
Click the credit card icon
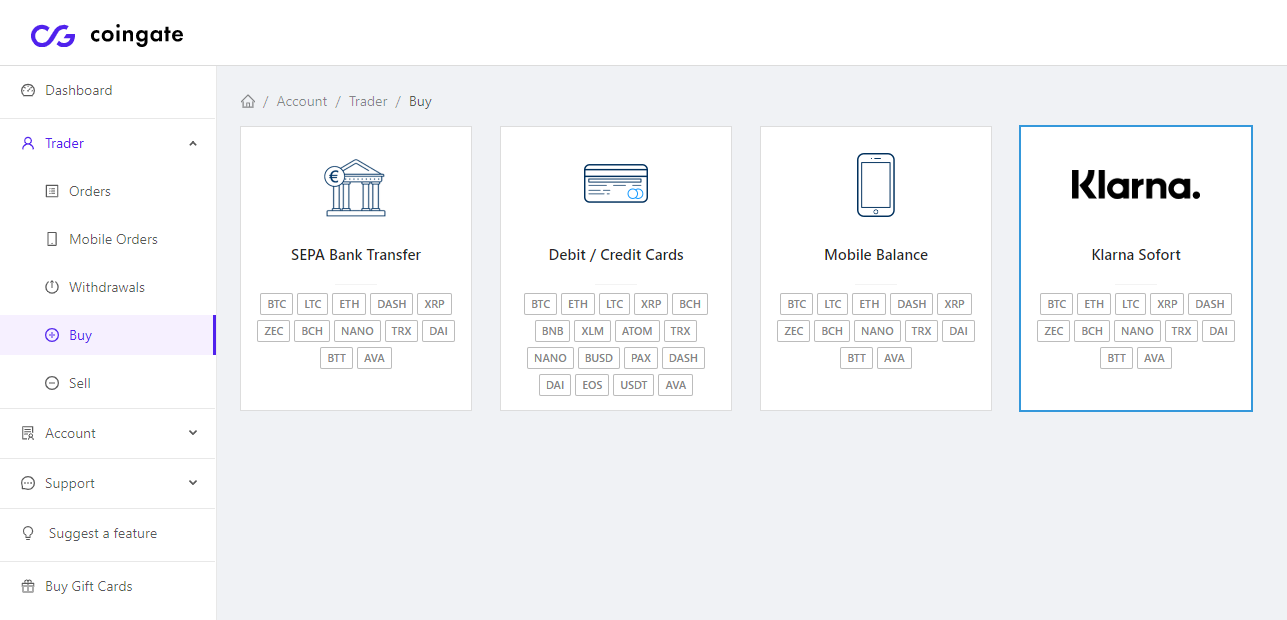pos(616,183)
